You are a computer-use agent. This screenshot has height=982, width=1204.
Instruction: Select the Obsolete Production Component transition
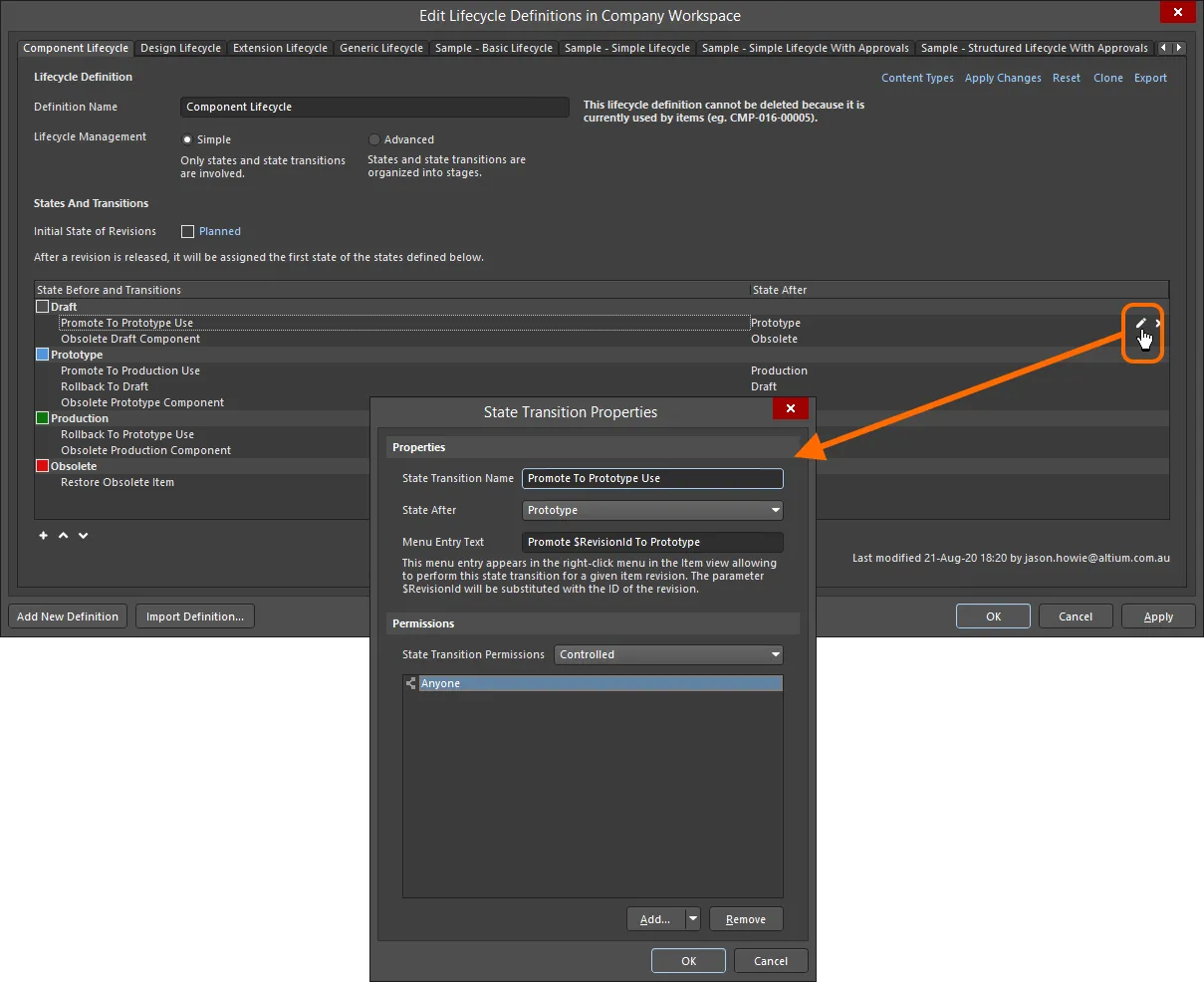(145, 450)
